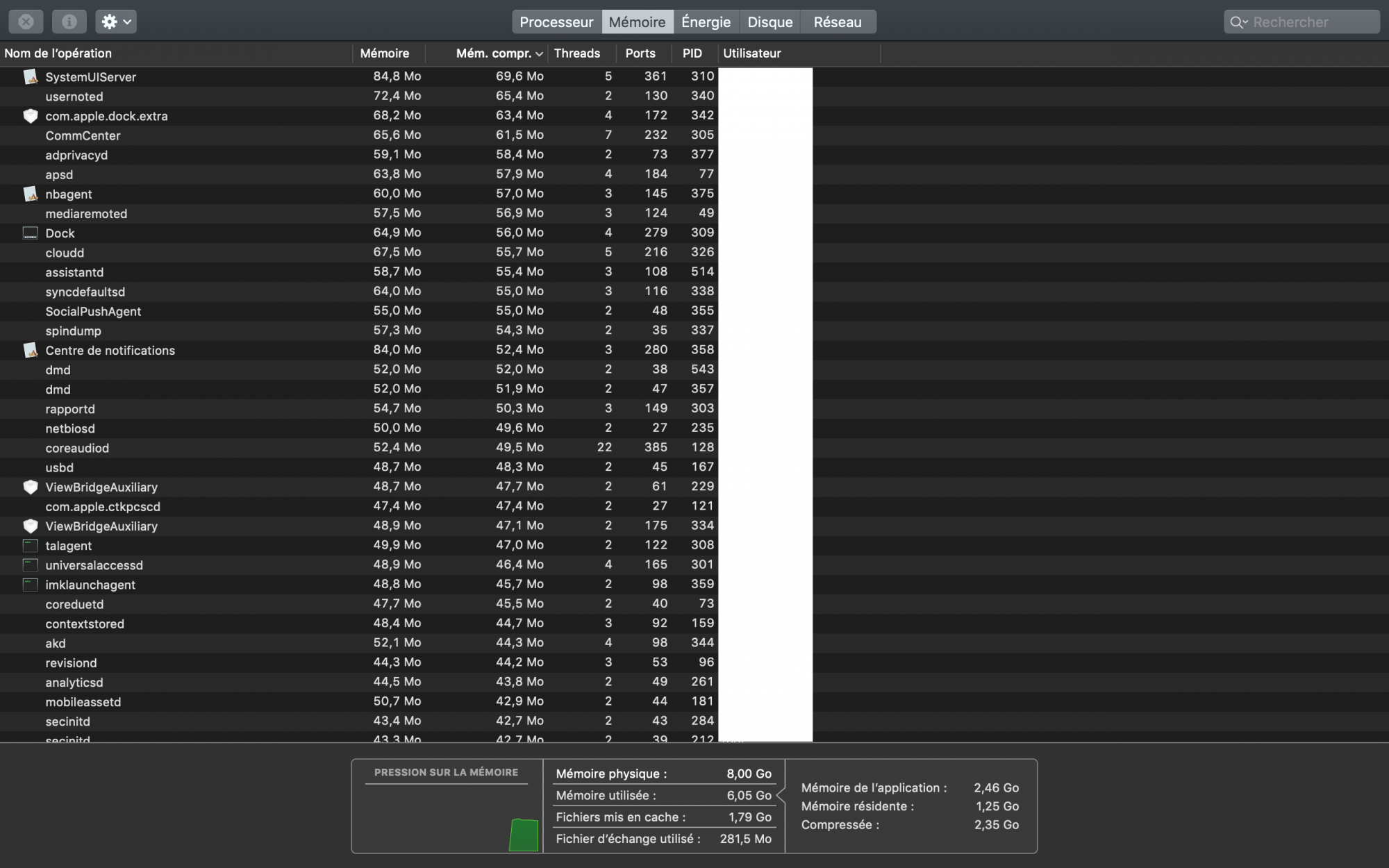Open the gear actions menu

coord(116,22)
